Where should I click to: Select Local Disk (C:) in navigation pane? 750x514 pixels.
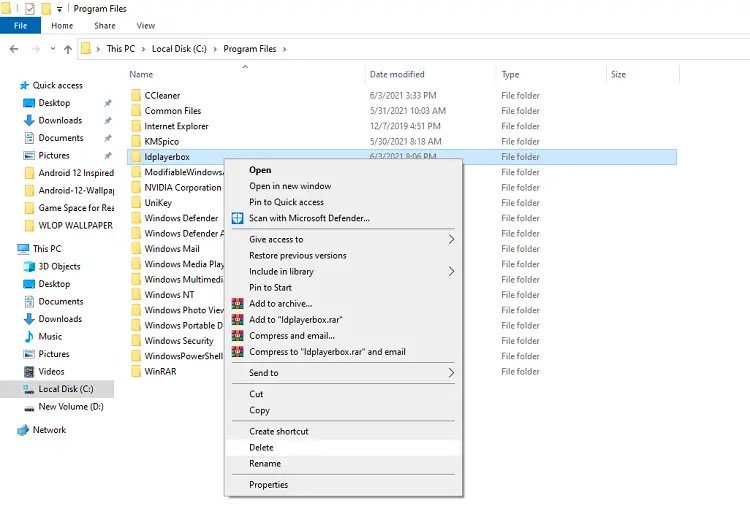[64, 389]
